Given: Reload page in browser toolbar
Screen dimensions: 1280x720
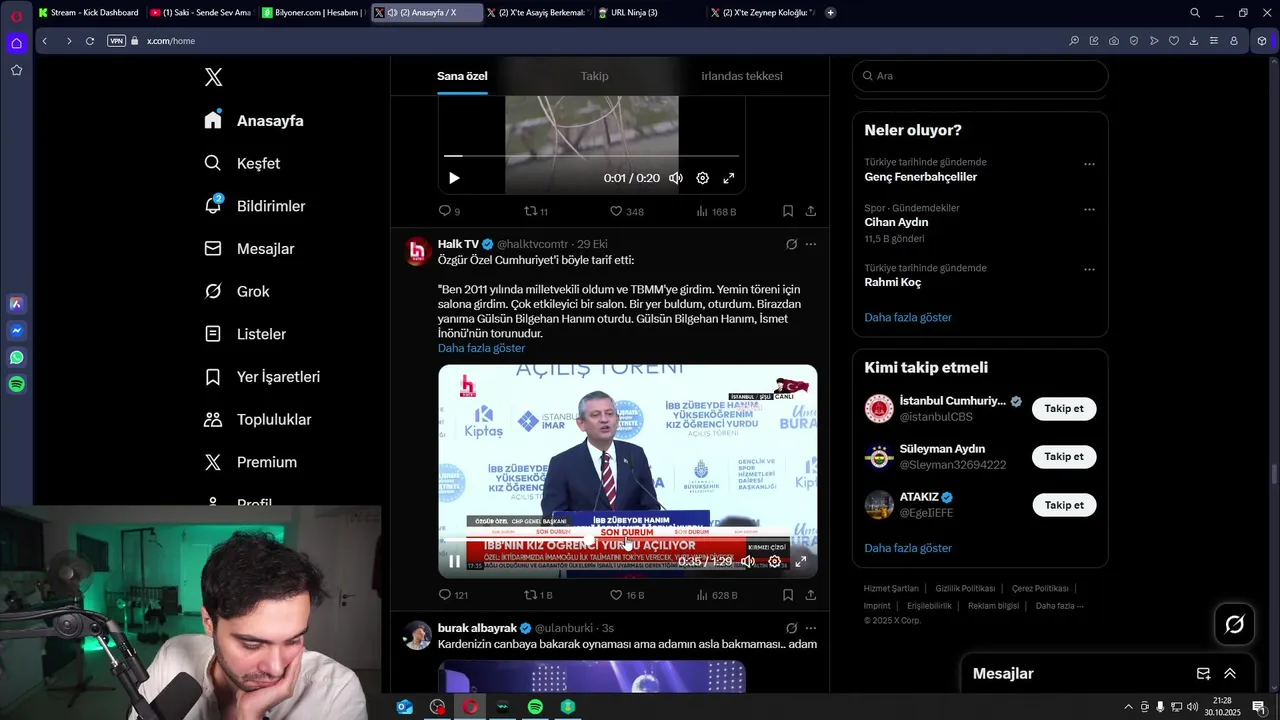Looking at the screenshot, I should point(90,41).
